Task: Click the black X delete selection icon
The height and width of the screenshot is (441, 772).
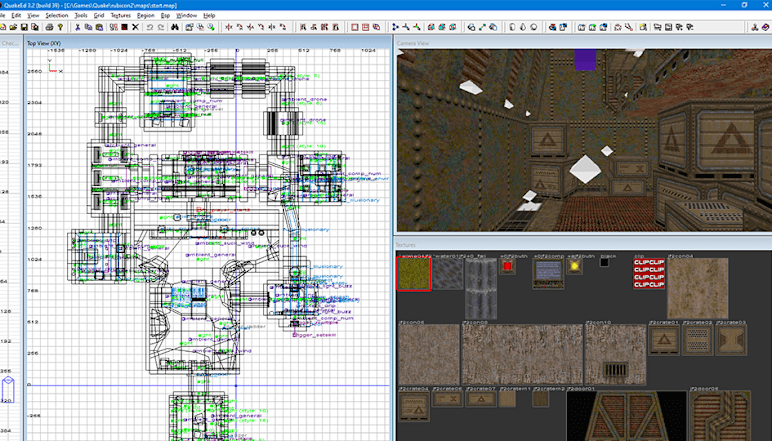Action: 135,27
